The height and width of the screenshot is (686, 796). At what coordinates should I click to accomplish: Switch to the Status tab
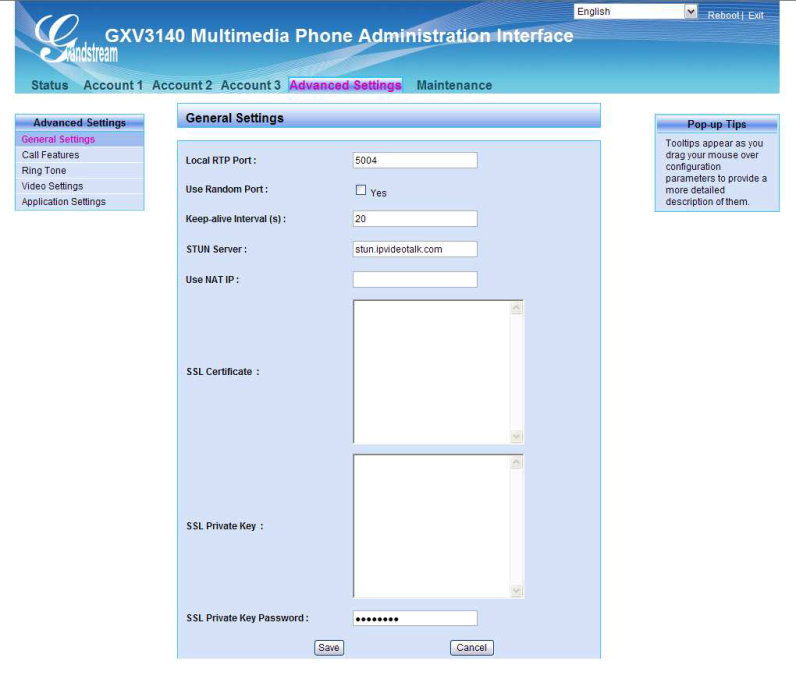50,86
